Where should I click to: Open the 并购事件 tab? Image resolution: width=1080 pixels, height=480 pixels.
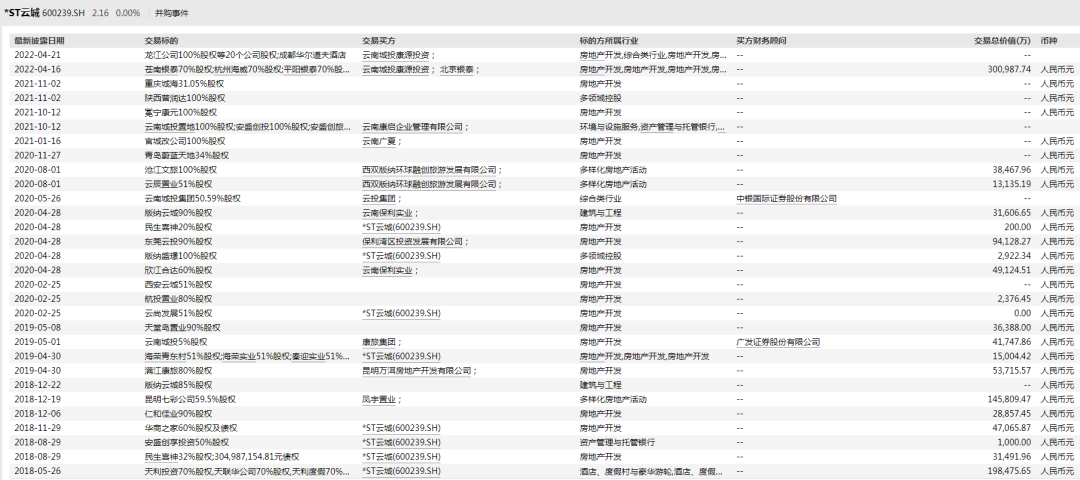pos(172,13)
